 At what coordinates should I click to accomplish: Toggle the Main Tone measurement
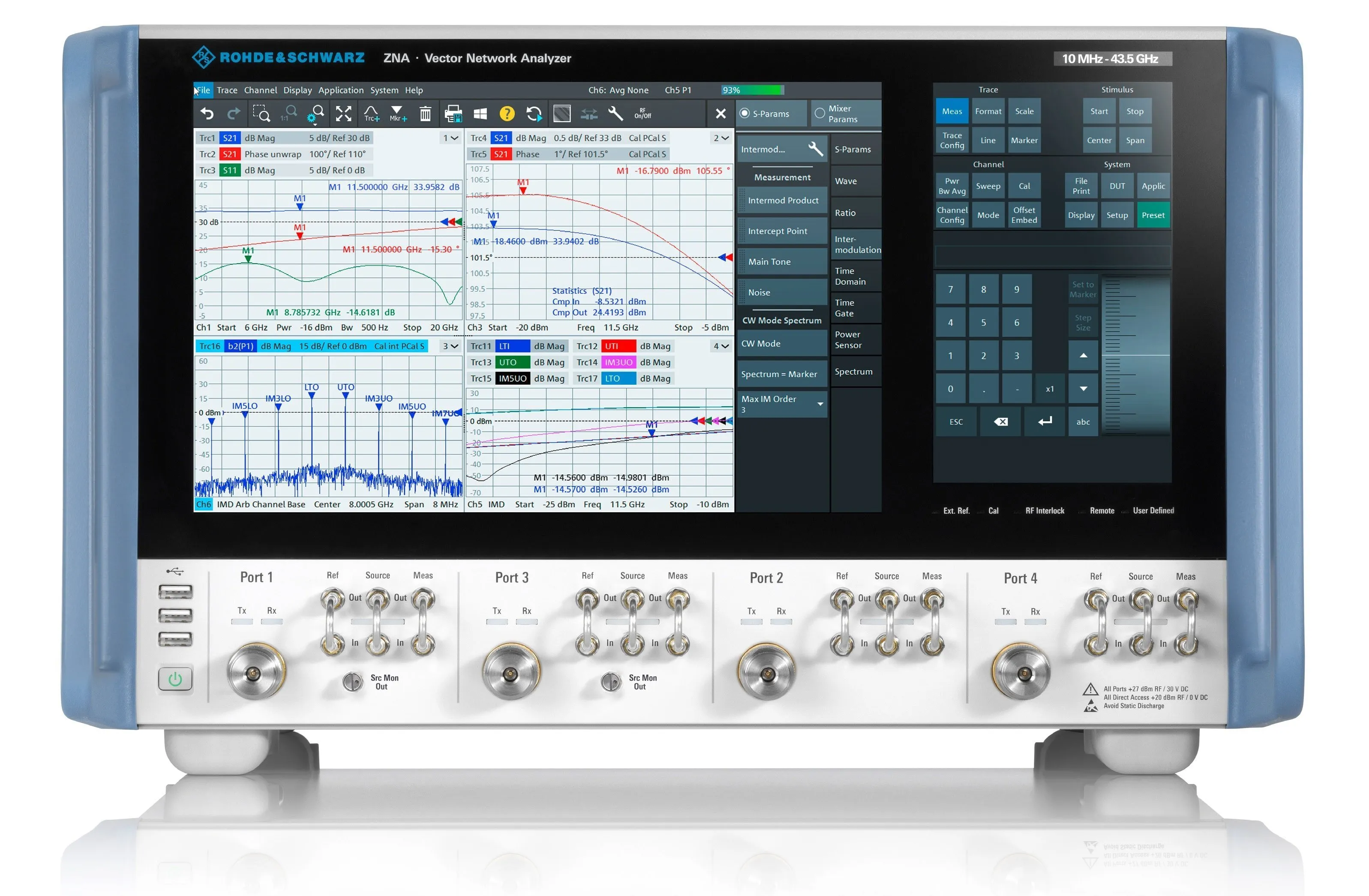[783, 262]
